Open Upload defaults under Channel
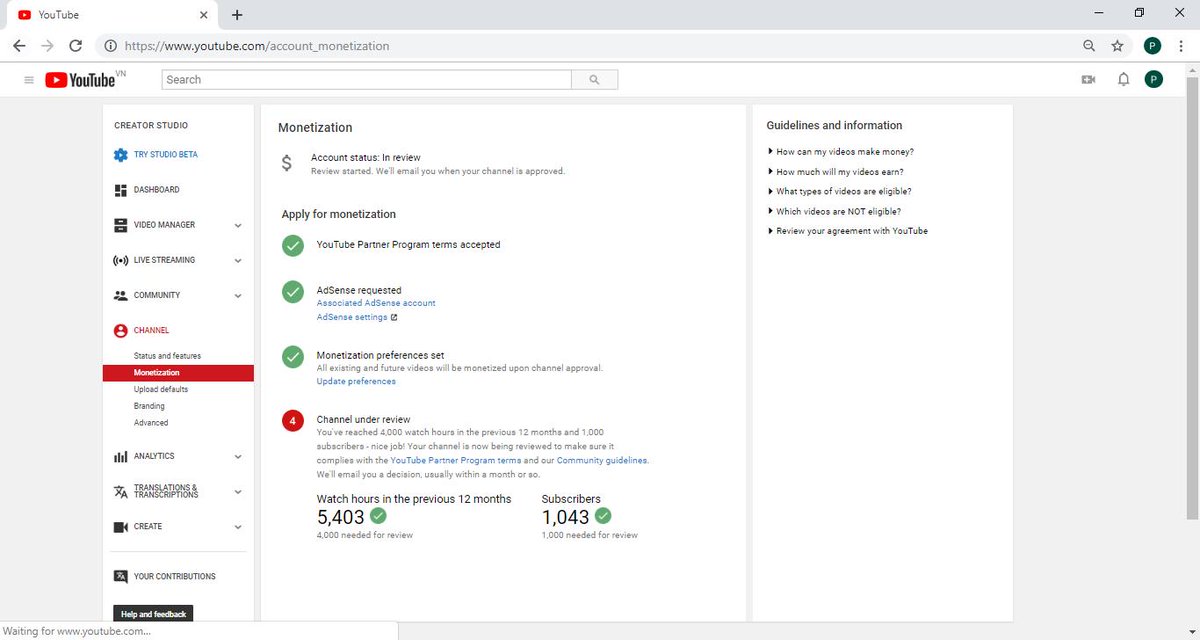This screenshot has height=640, width=1200. (x=161, y=389)
